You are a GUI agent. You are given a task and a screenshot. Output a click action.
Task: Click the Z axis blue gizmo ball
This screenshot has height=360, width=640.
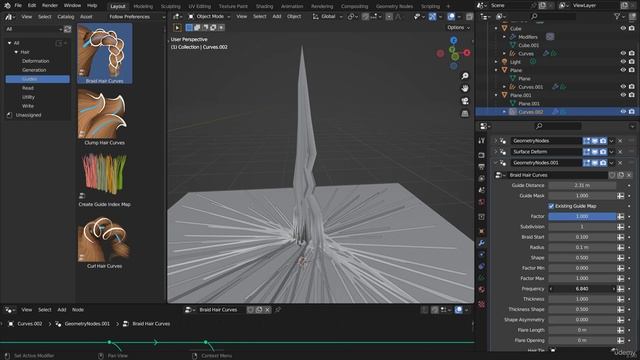pos(453,40)
